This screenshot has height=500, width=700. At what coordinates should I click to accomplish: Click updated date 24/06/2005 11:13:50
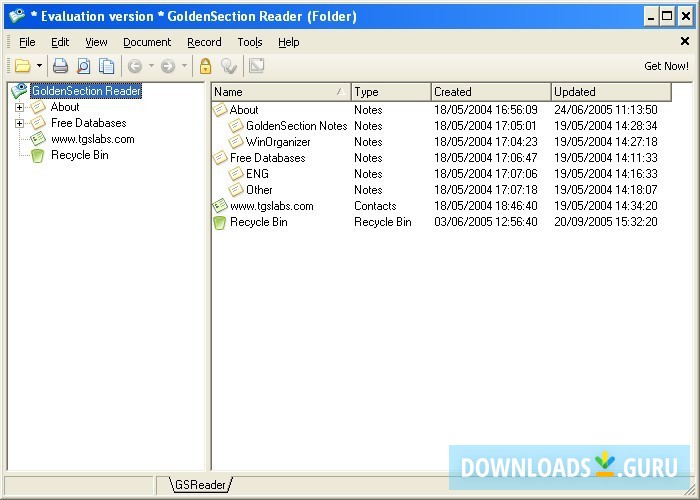(606, 110)
